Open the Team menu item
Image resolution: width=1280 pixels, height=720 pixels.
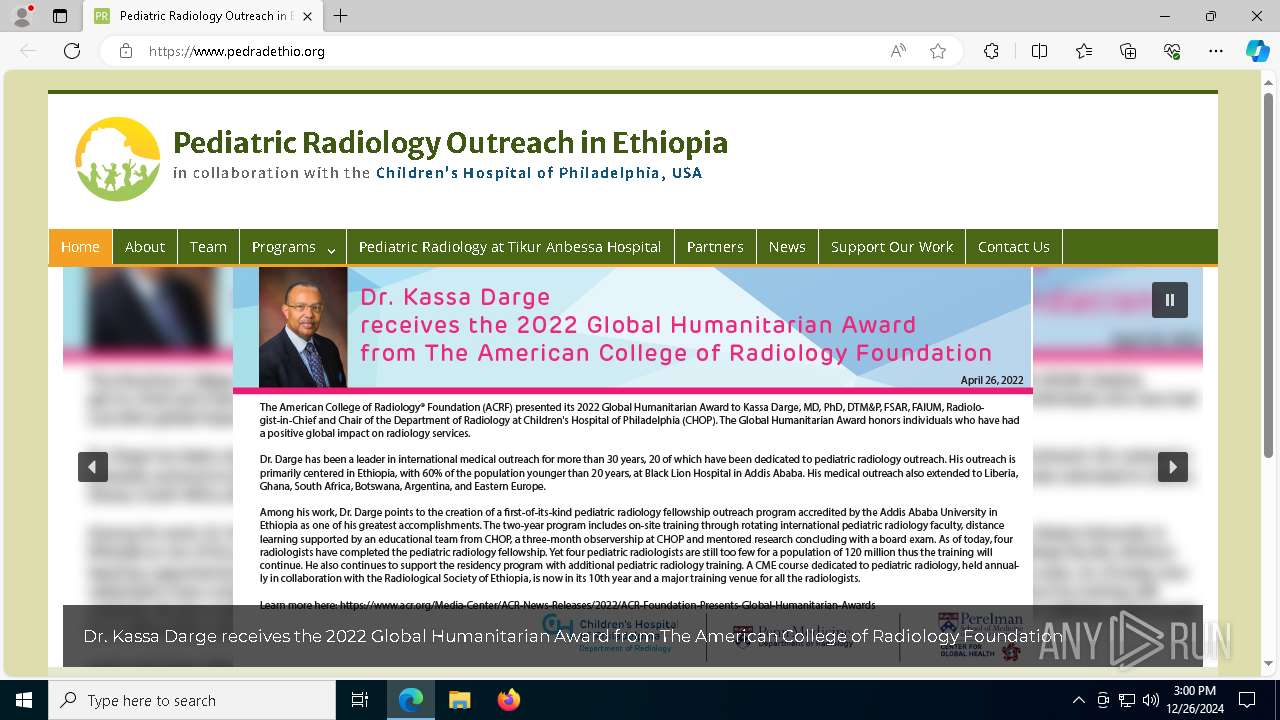208,247
